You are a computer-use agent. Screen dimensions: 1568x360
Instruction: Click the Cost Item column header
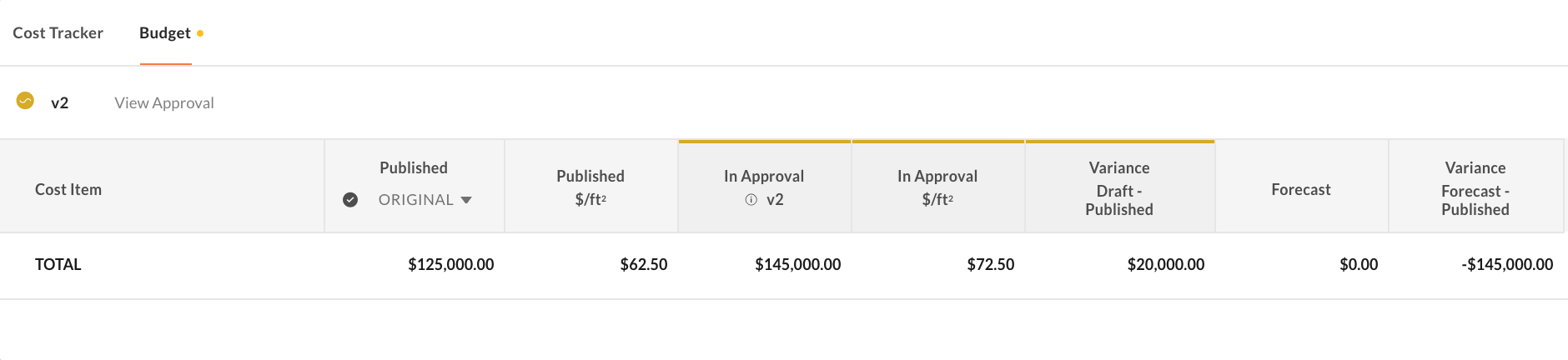(x=68, y=190)
